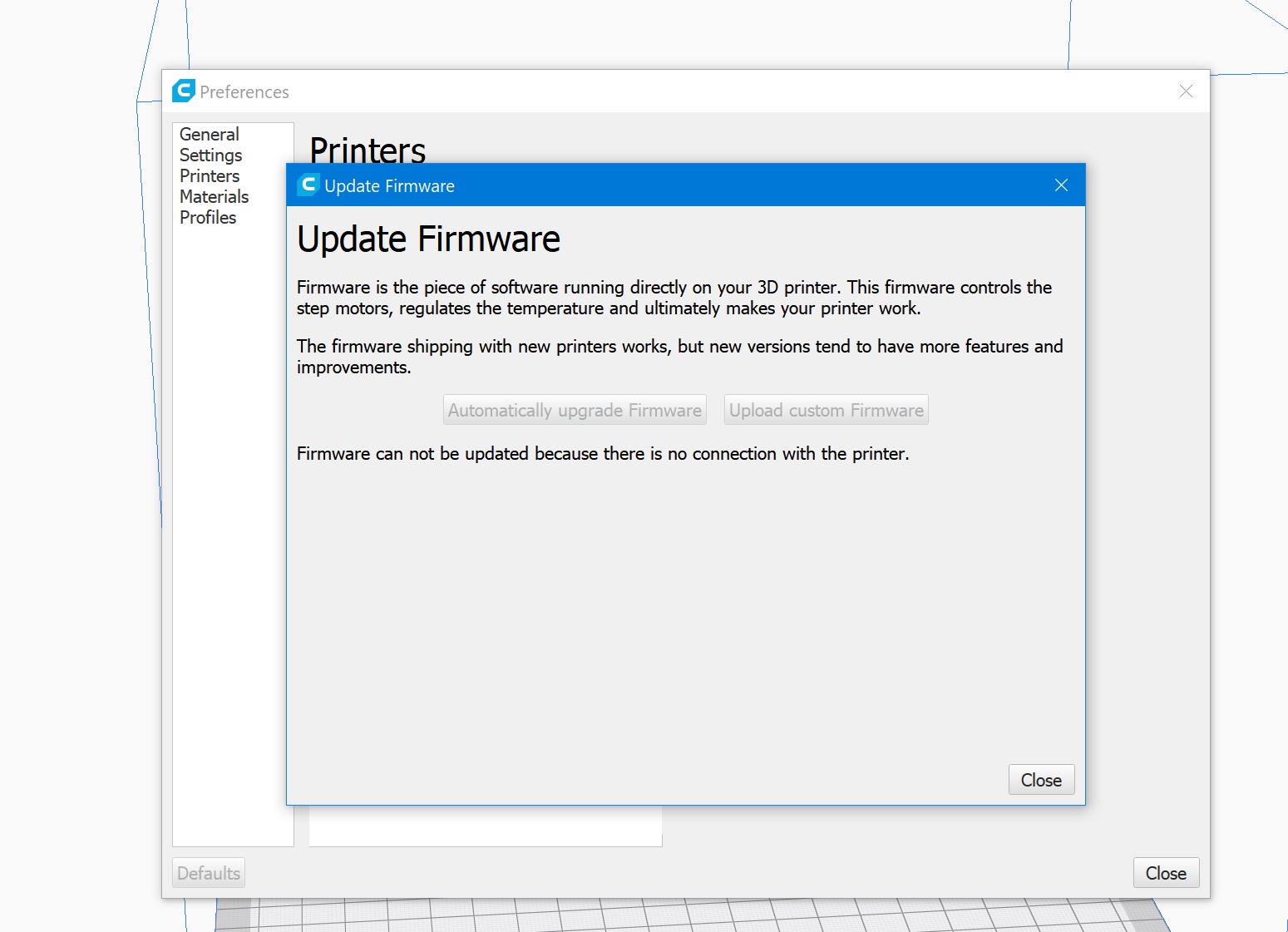Viewport: 1288px width, 932px height.
Task: Click the Update Firmware title bar text
Action: click(x=389, y=186)
